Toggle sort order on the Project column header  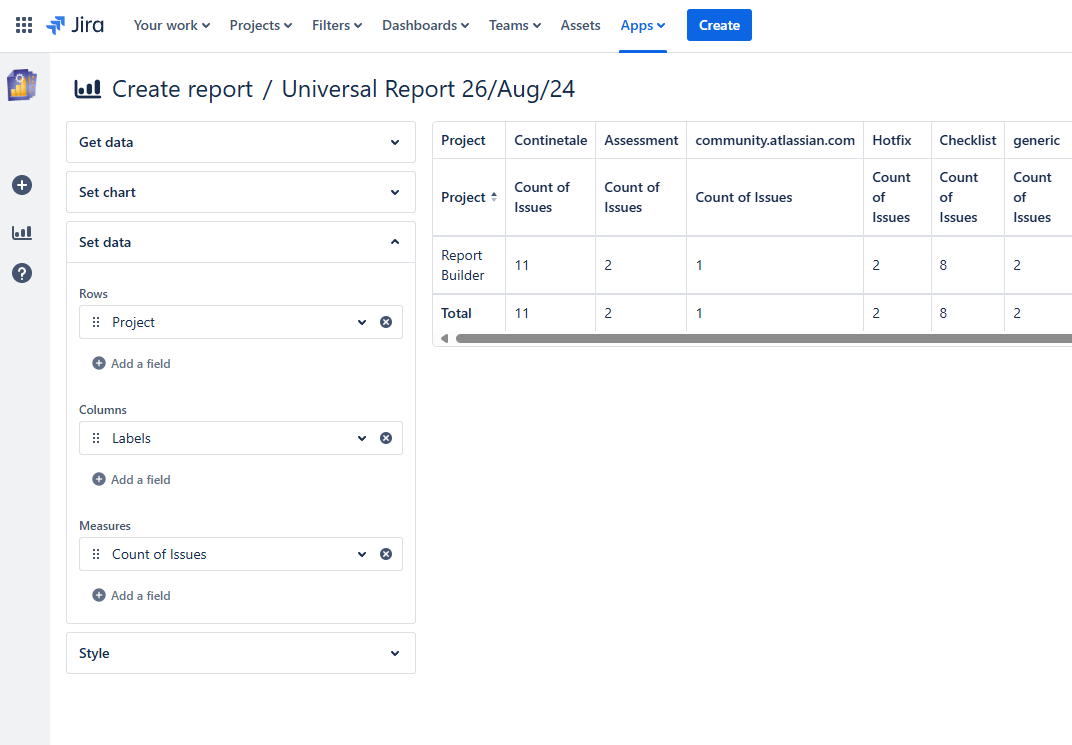tap(495, 197)
